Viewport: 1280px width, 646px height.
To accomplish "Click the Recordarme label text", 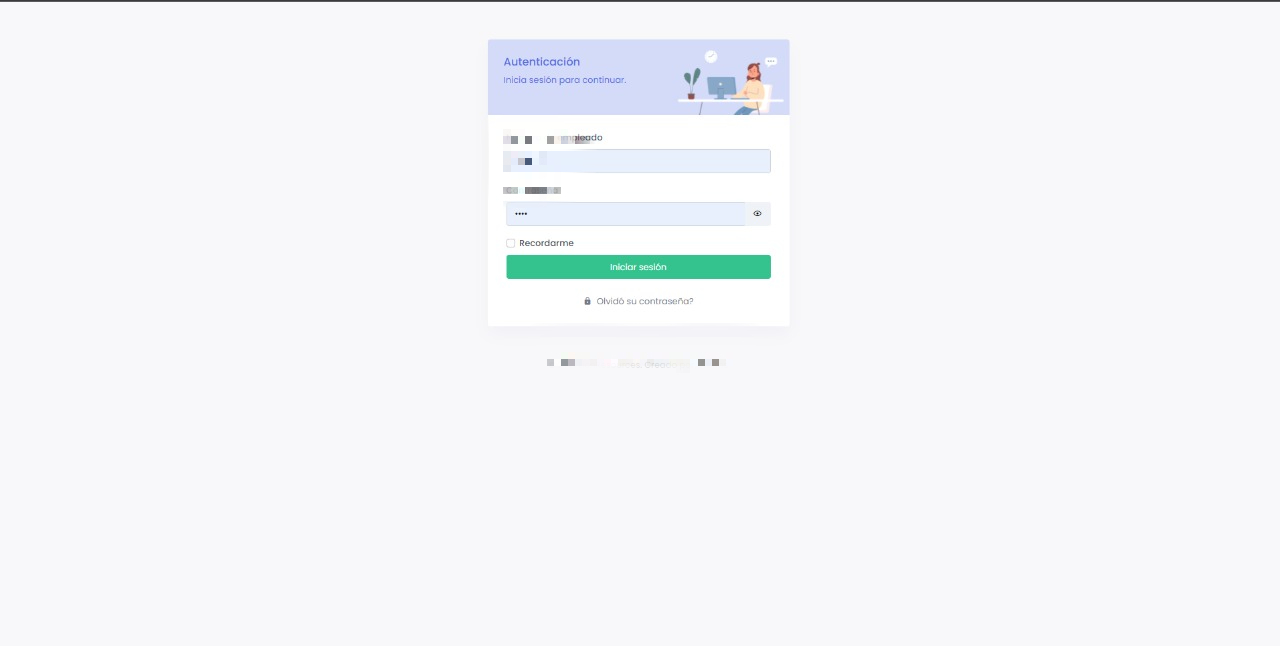I will (546, 243).
